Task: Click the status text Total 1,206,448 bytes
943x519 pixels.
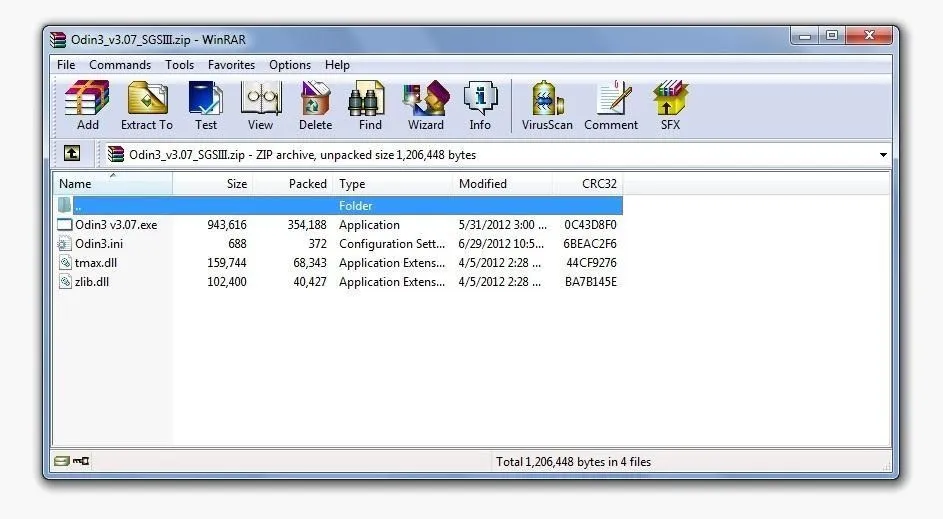Action: (573, 462)
